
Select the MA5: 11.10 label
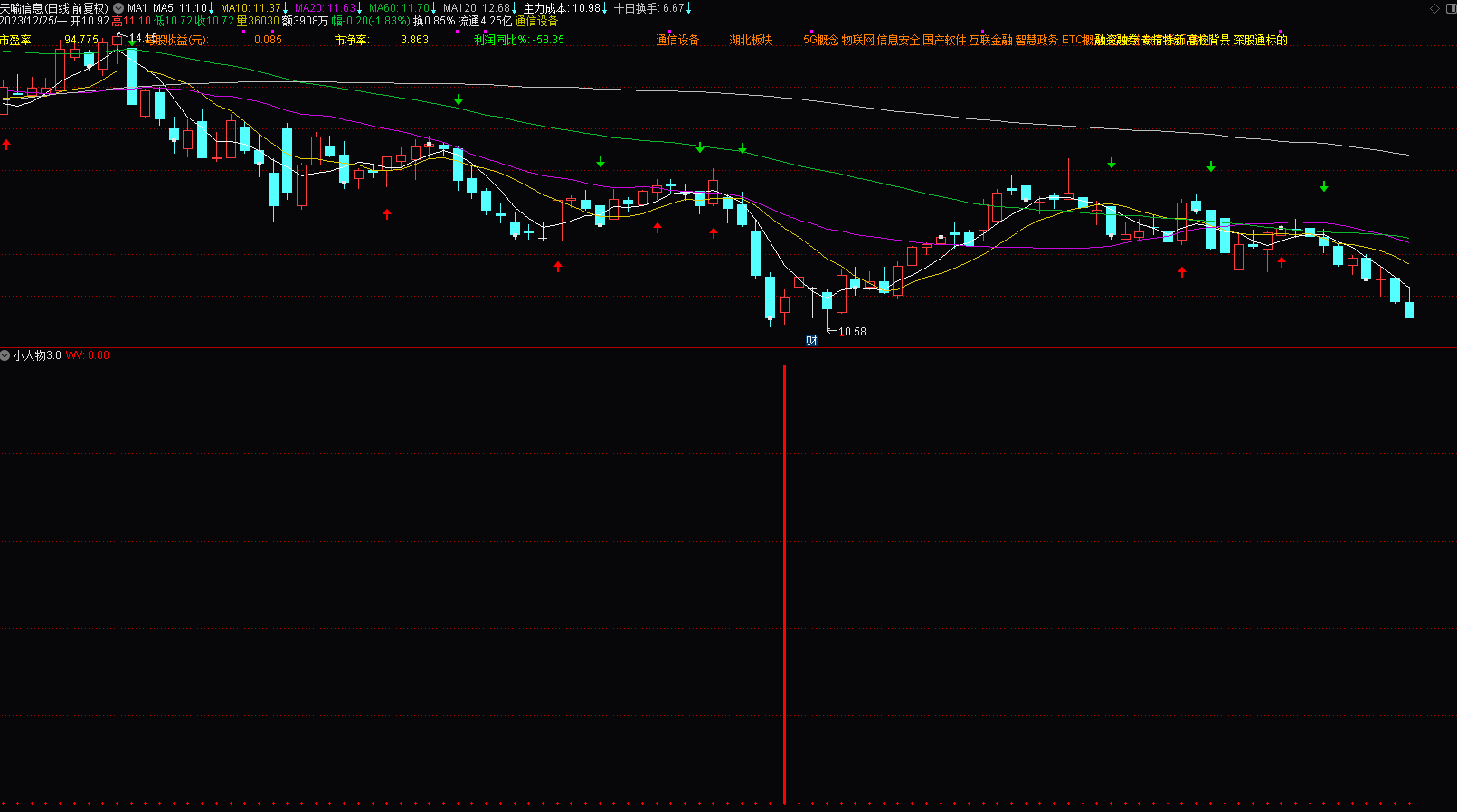pos(180,8)
